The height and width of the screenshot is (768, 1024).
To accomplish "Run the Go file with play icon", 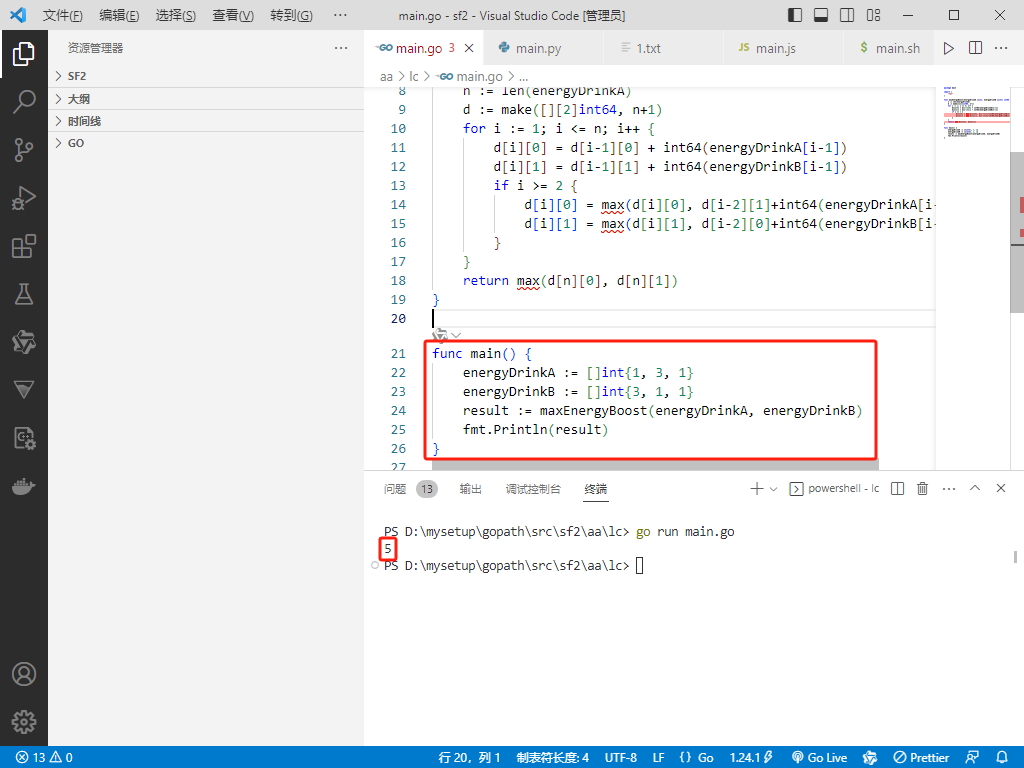I will pos(949,48).
